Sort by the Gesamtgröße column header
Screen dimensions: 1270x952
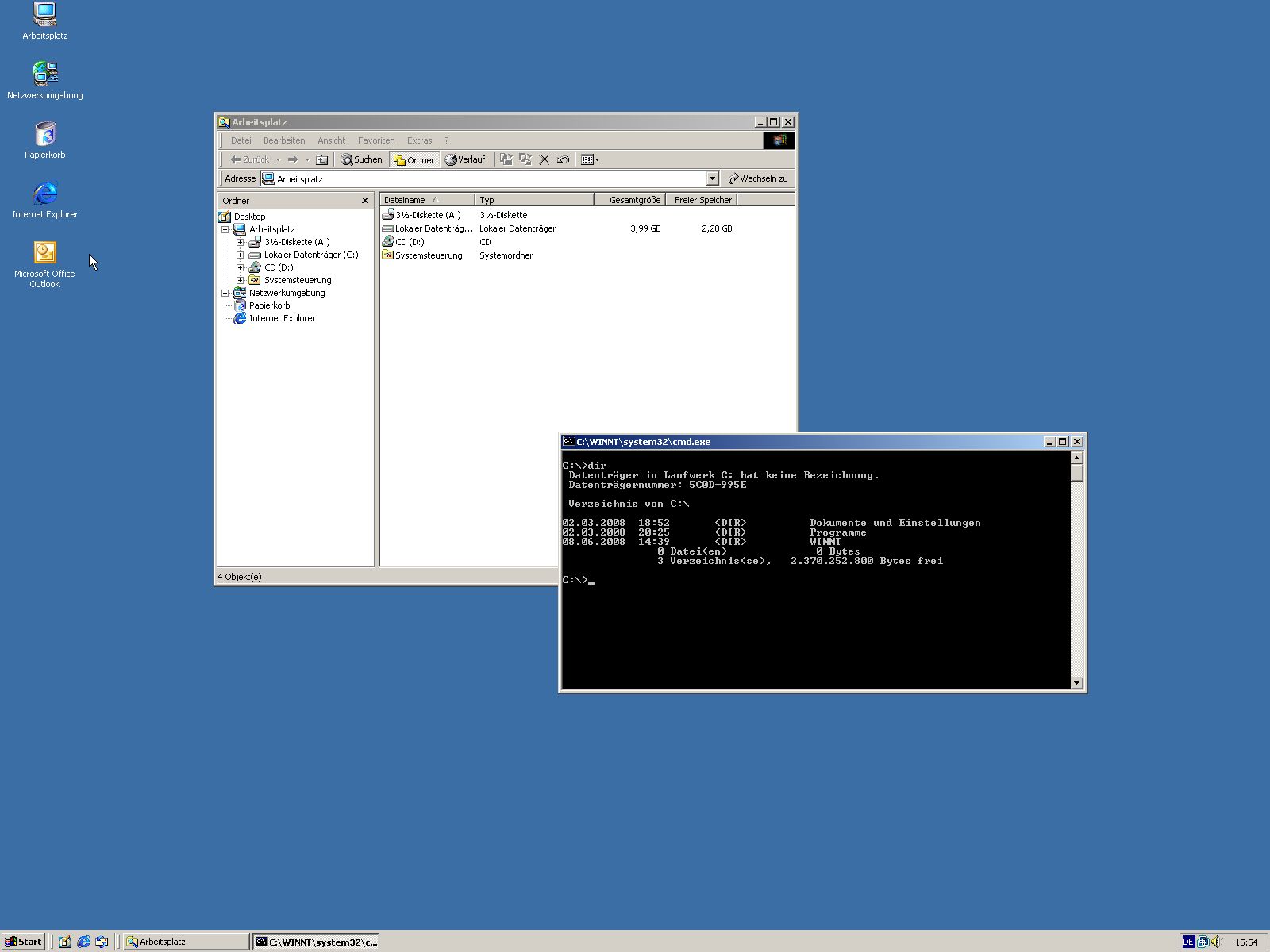tap(629, 200)
